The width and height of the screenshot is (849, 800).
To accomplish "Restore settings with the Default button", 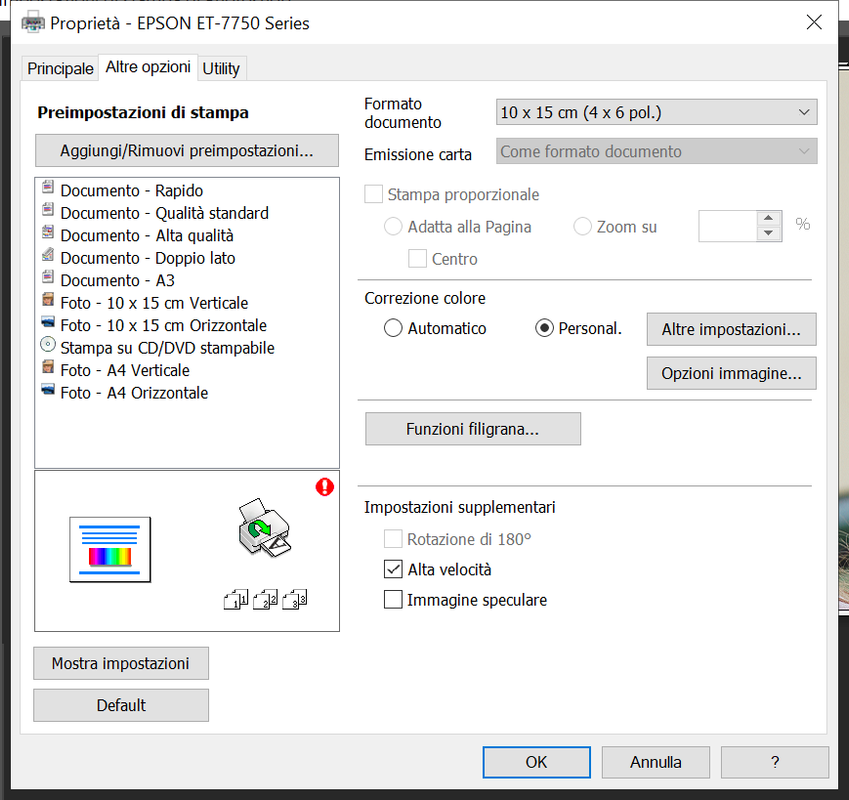I will click(x=121, y=705).
